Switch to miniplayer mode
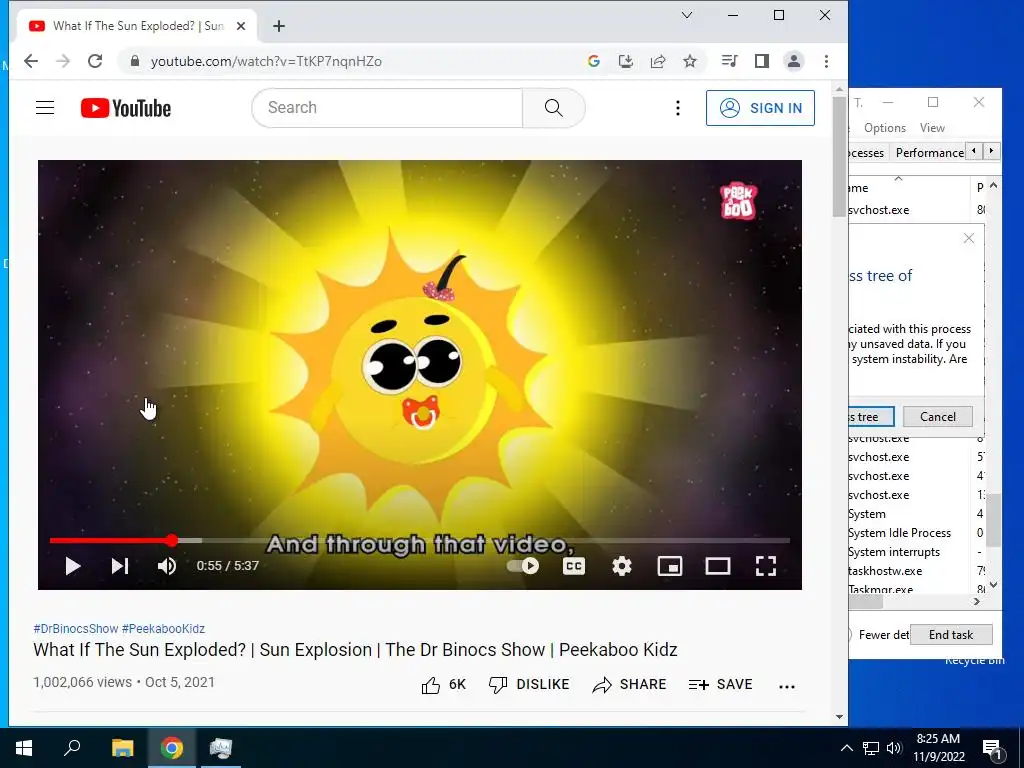1024x768 pixels. [670, 566]
